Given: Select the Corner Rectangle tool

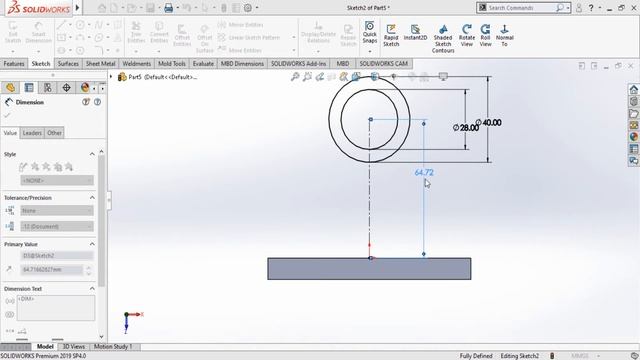Looking at the screenshot, I should 61,38.
